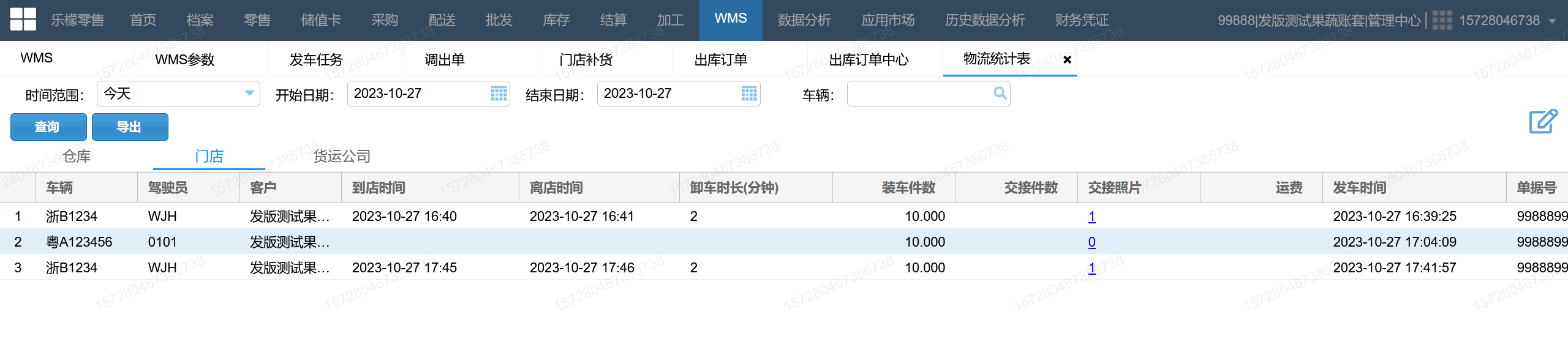The width and height of the screenshot is (1568, 358).
Task: Expand the 时间范围 dropdown
Action: pyautogui.click(x=249, y=94)
